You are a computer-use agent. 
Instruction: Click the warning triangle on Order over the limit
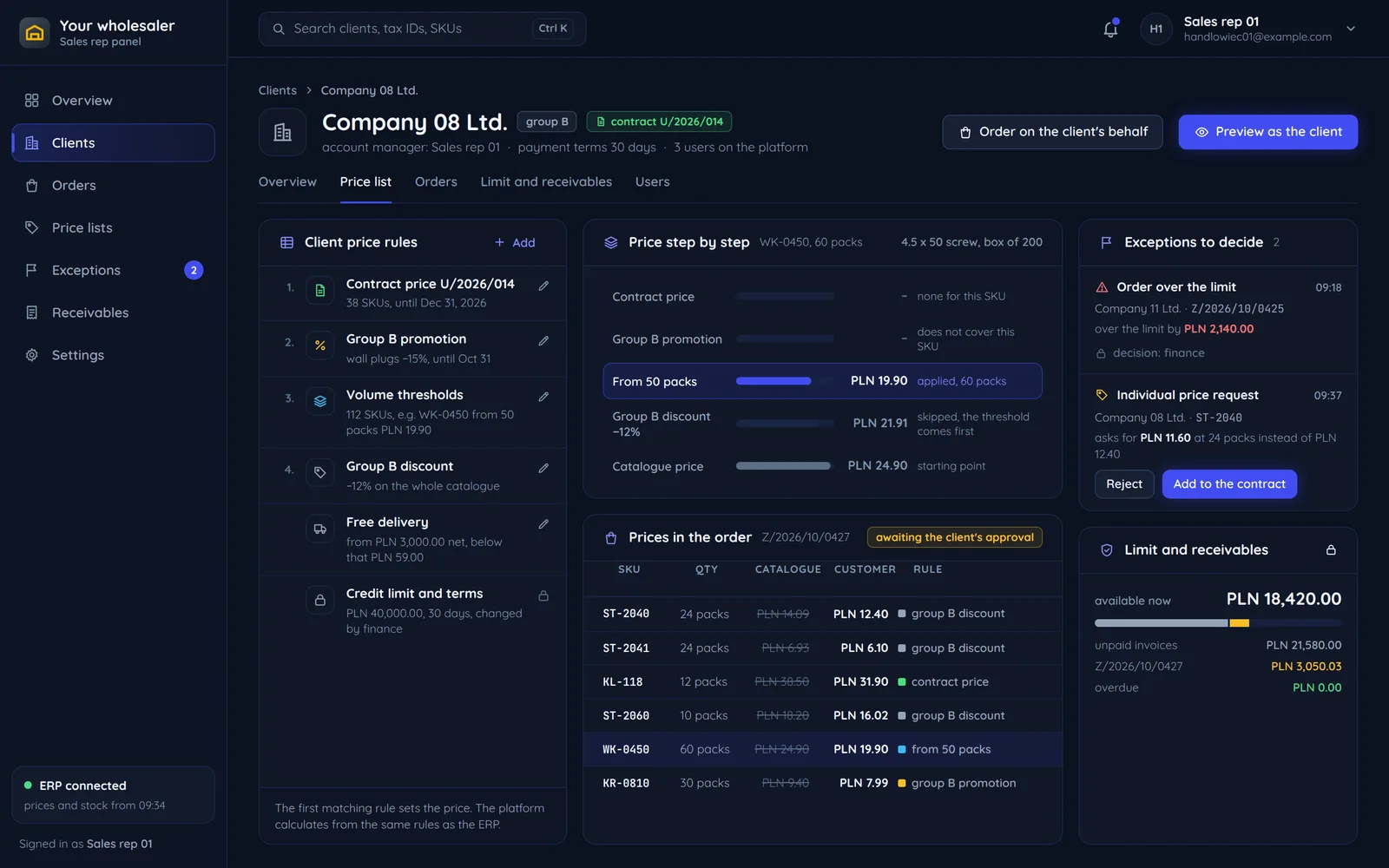click(1102, 287)
